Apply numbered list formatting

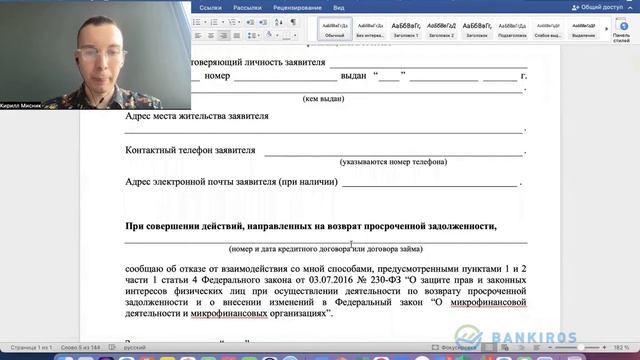point(214,22)
